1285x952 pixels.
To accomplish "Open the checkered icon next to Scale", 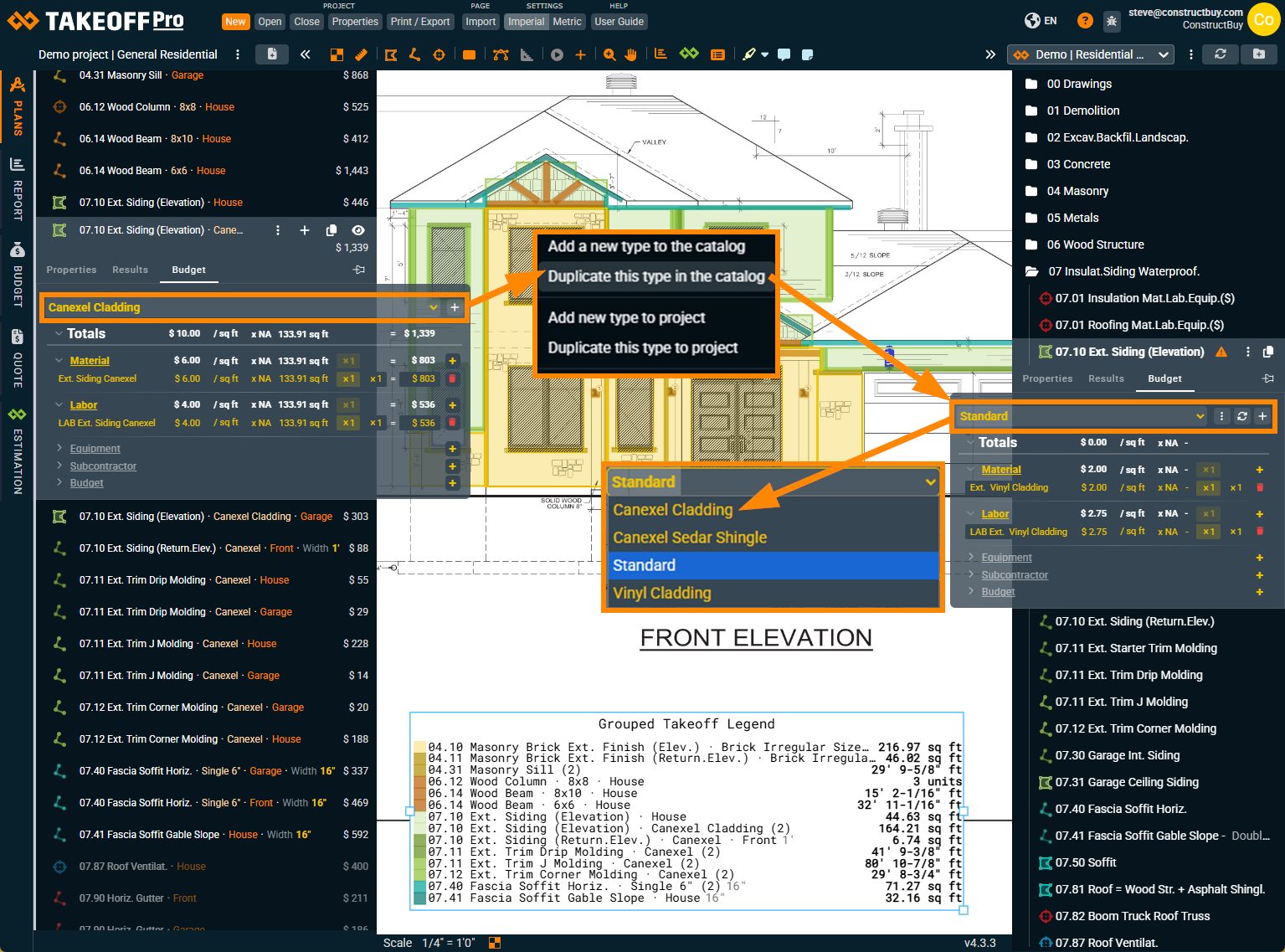I will point(495,943).
